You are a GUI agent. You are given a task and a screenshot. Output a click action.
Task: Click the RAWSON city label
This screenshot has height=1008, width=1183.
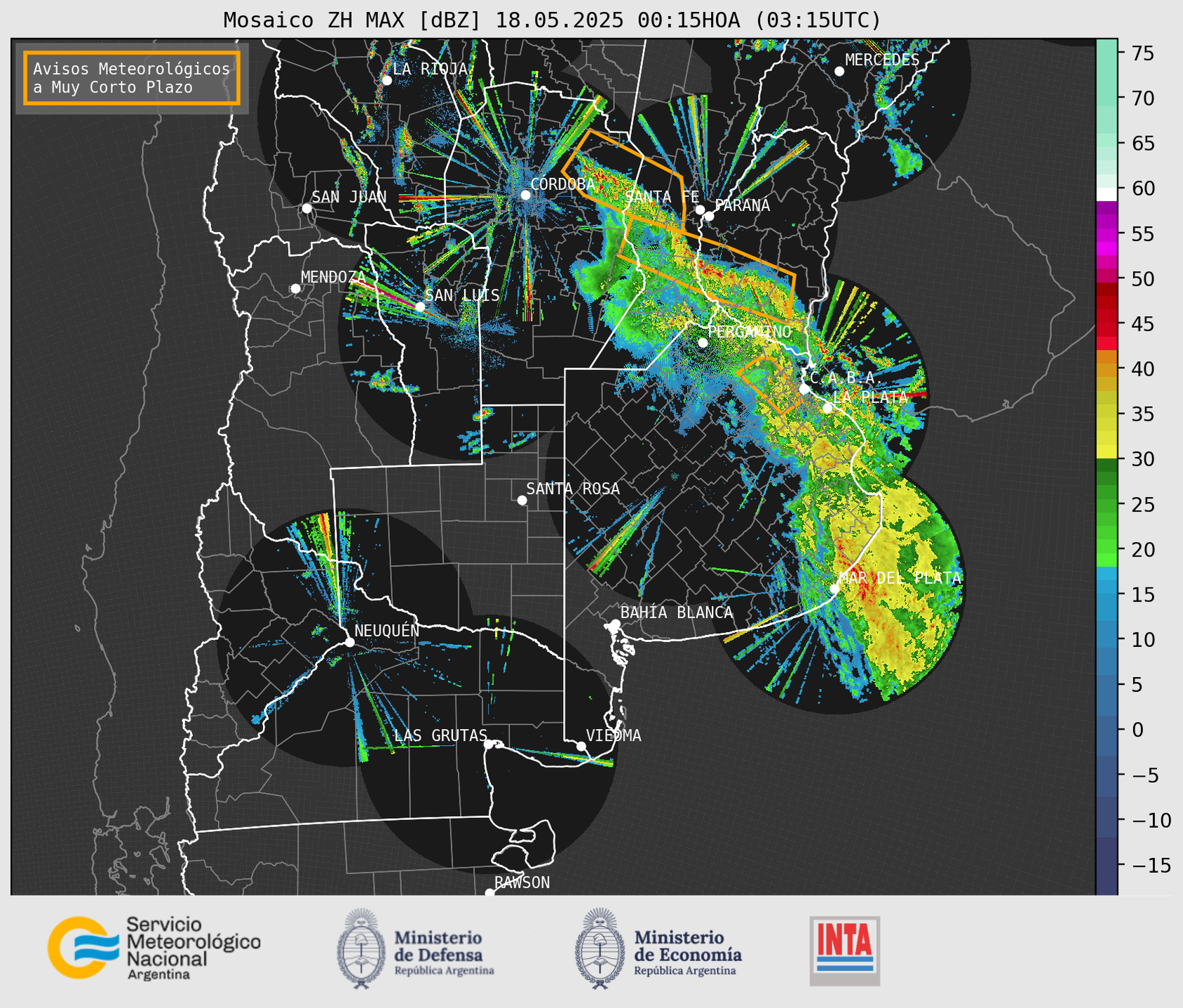(522, 883)
